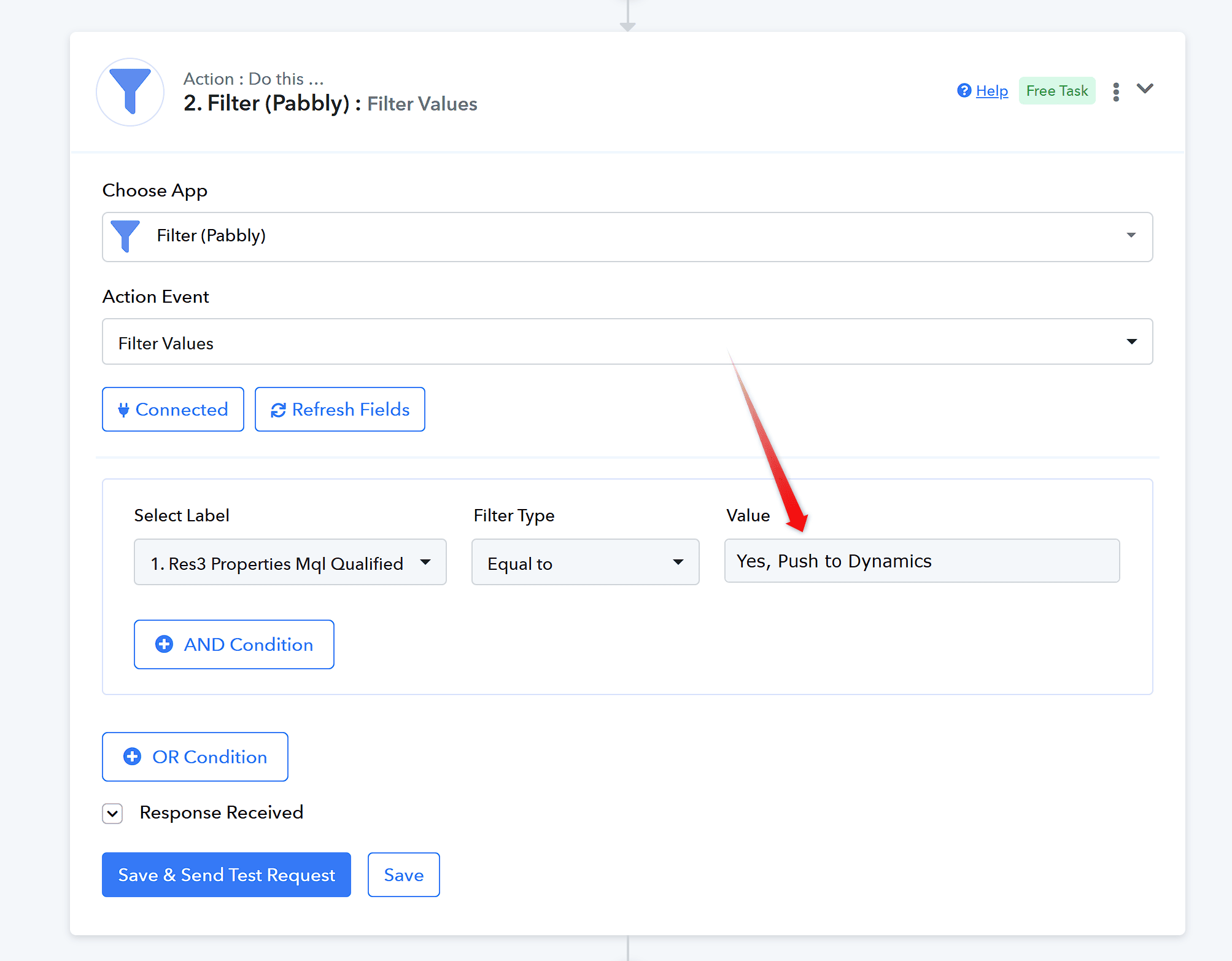
Task: Open the three-dot options menu
Action: [x=1116, y=92]
